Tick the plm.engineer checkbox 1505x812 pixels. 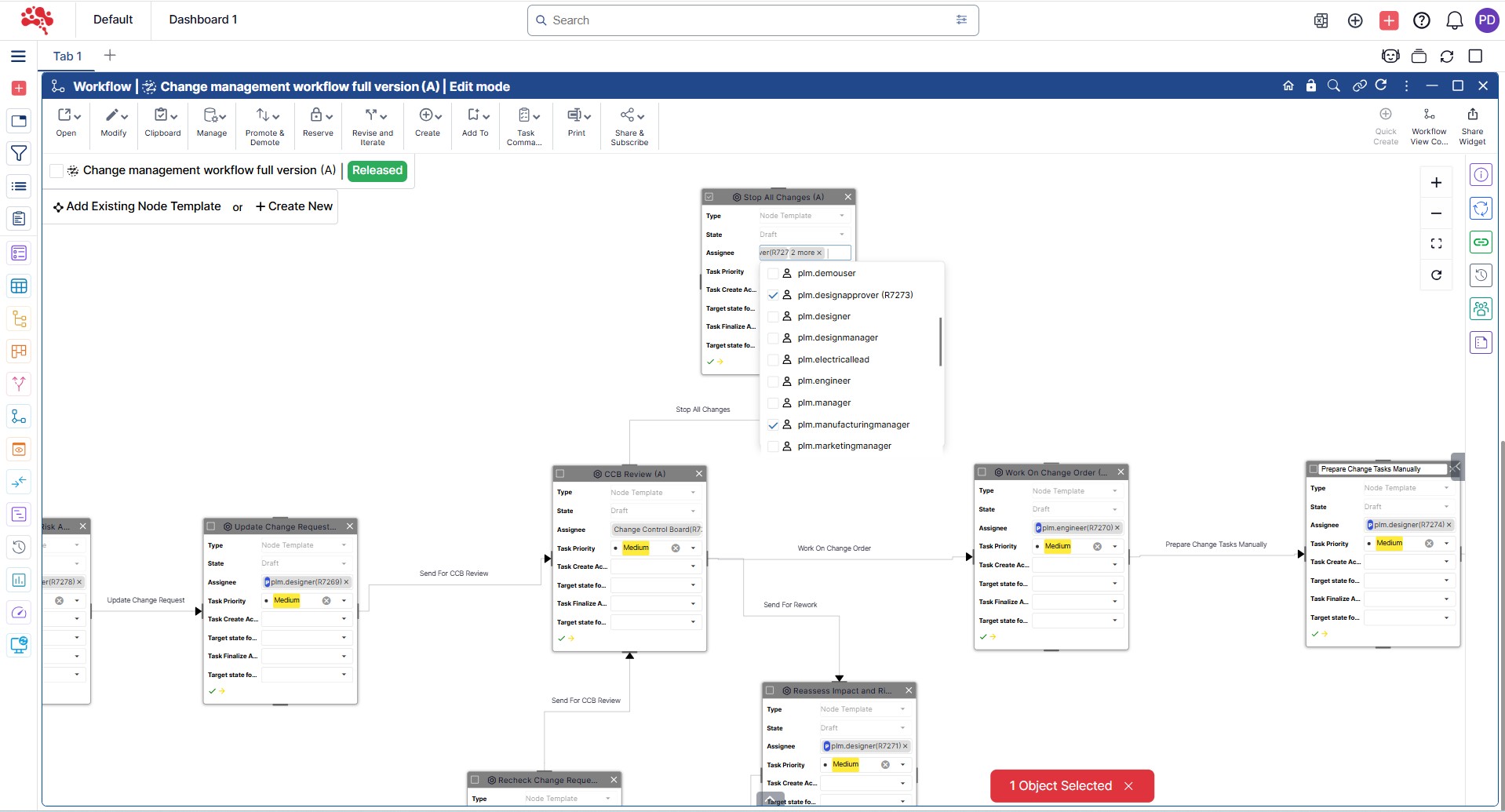click(773, 381)
